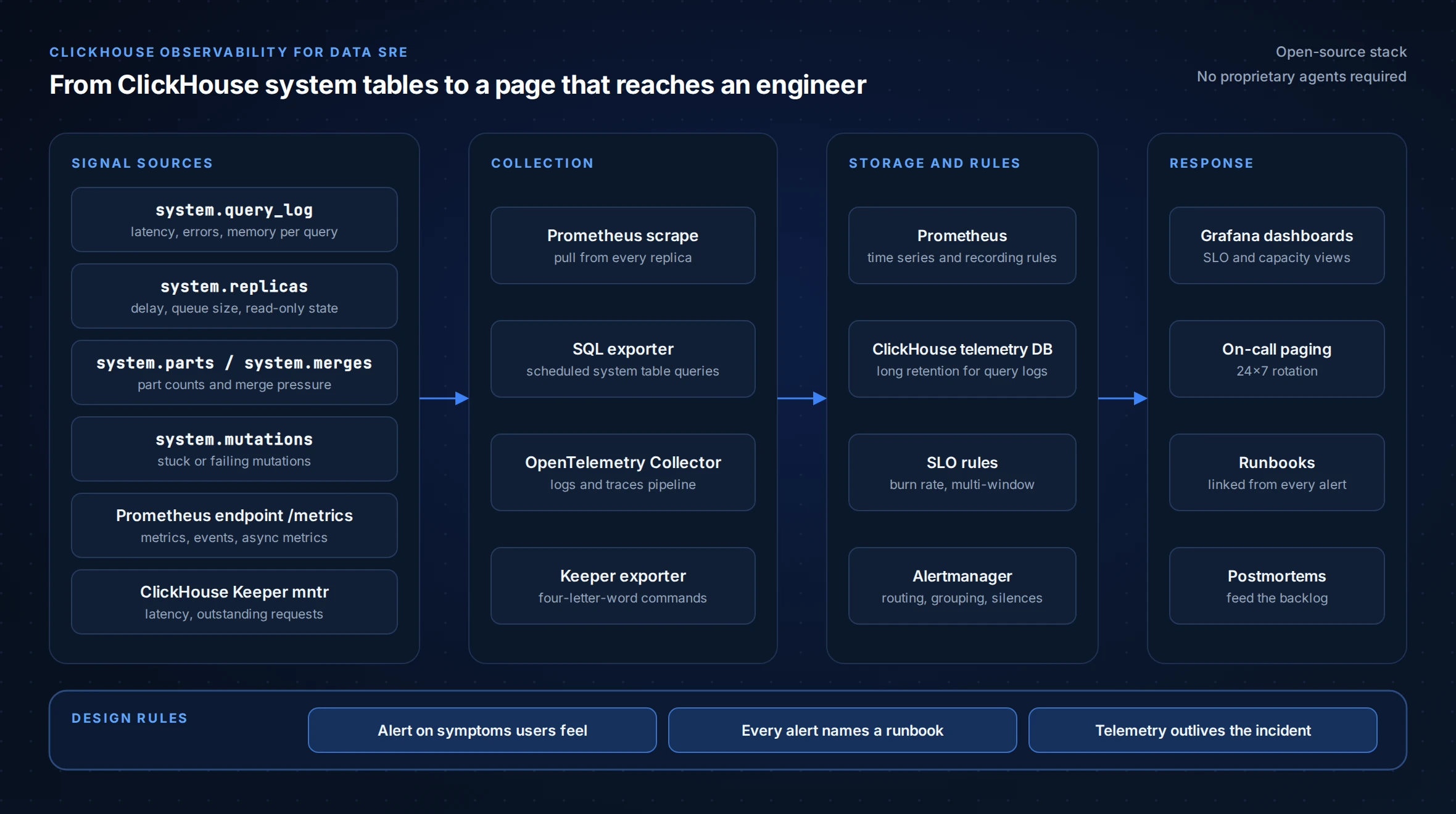Click 'feed the backlog' subtitle
The image size is (1456, 814).
1277,598
